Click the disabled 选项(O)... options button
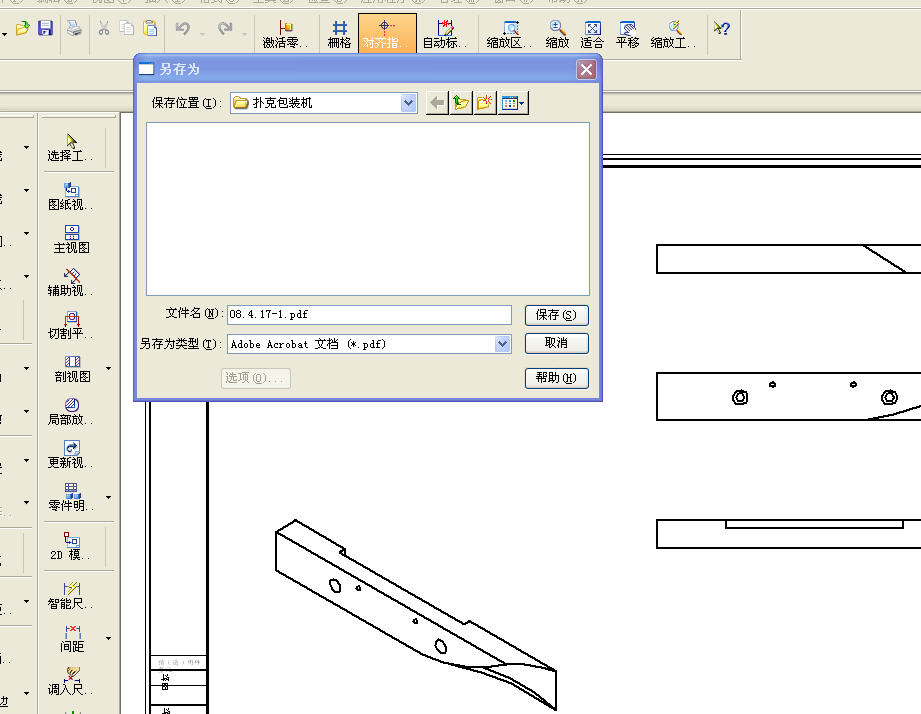The height and width of the screenshot is (714, 921). tap(256, 378)
